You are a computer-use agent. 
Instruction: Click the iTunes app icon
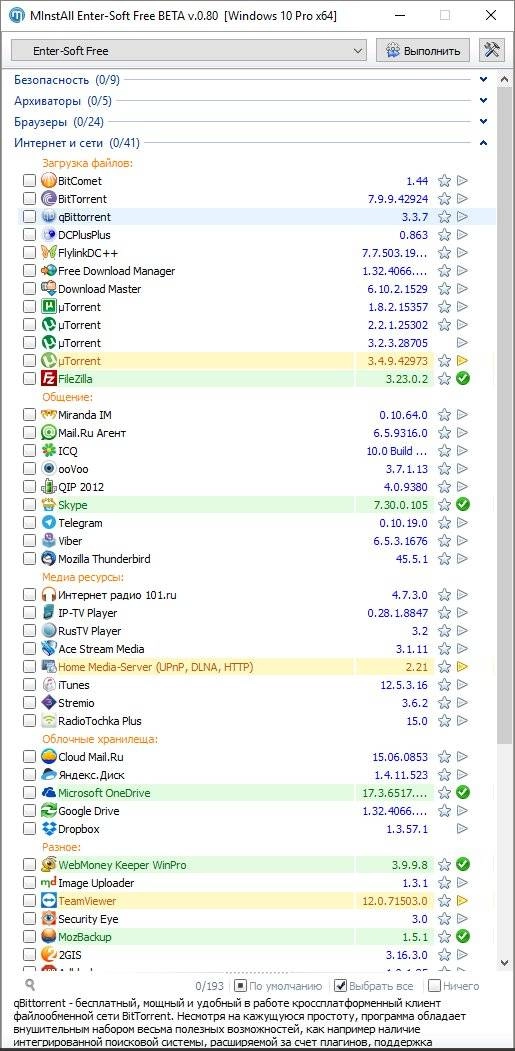pos(49,685)
